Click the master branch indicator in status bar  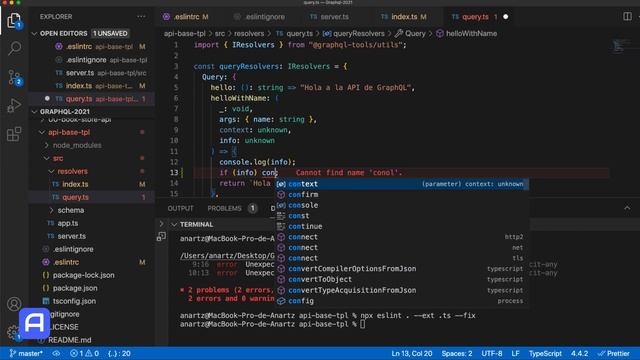point(26,353)
